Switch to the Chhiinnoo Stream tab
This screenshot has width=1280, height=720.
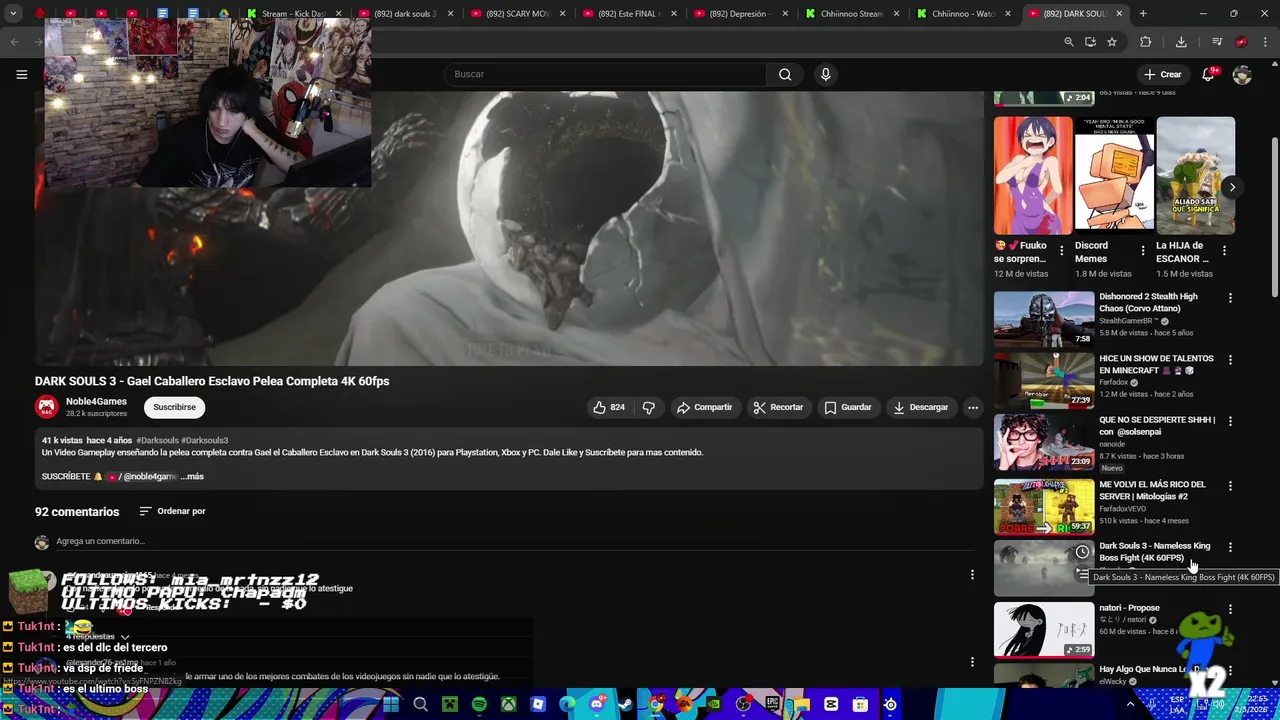point(852,14)
